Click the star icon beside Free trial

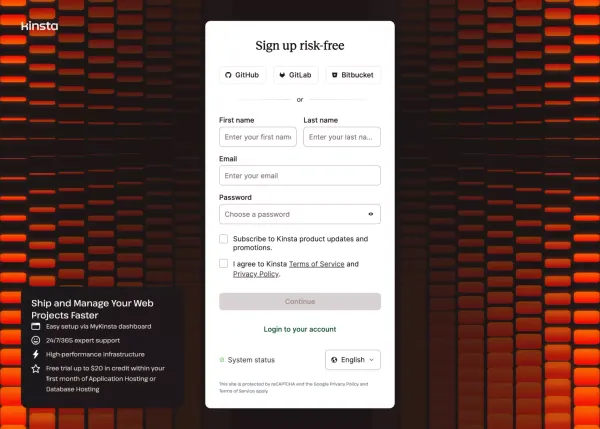pos(36,369)
